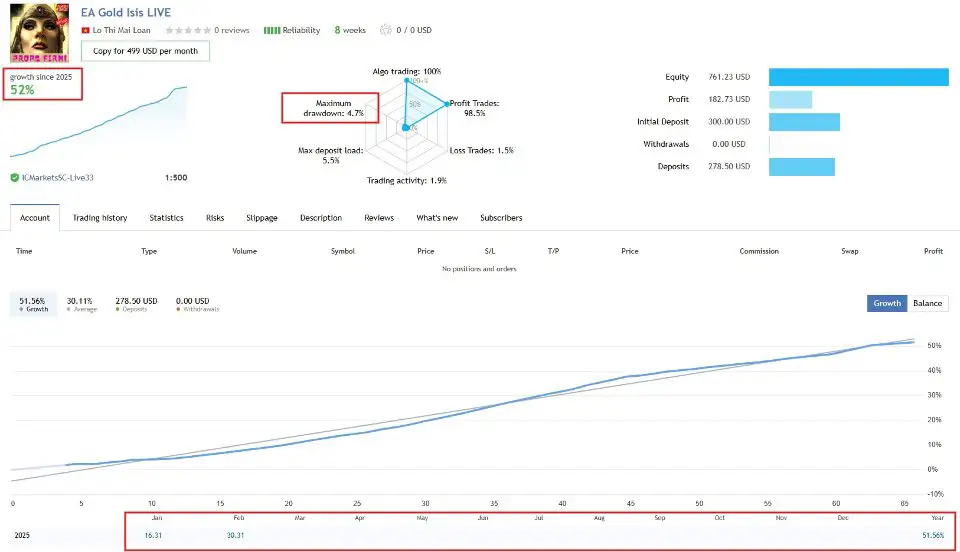Click the star rating icons
This screenshot has width=960, height=552.
(x=189, y=30)
